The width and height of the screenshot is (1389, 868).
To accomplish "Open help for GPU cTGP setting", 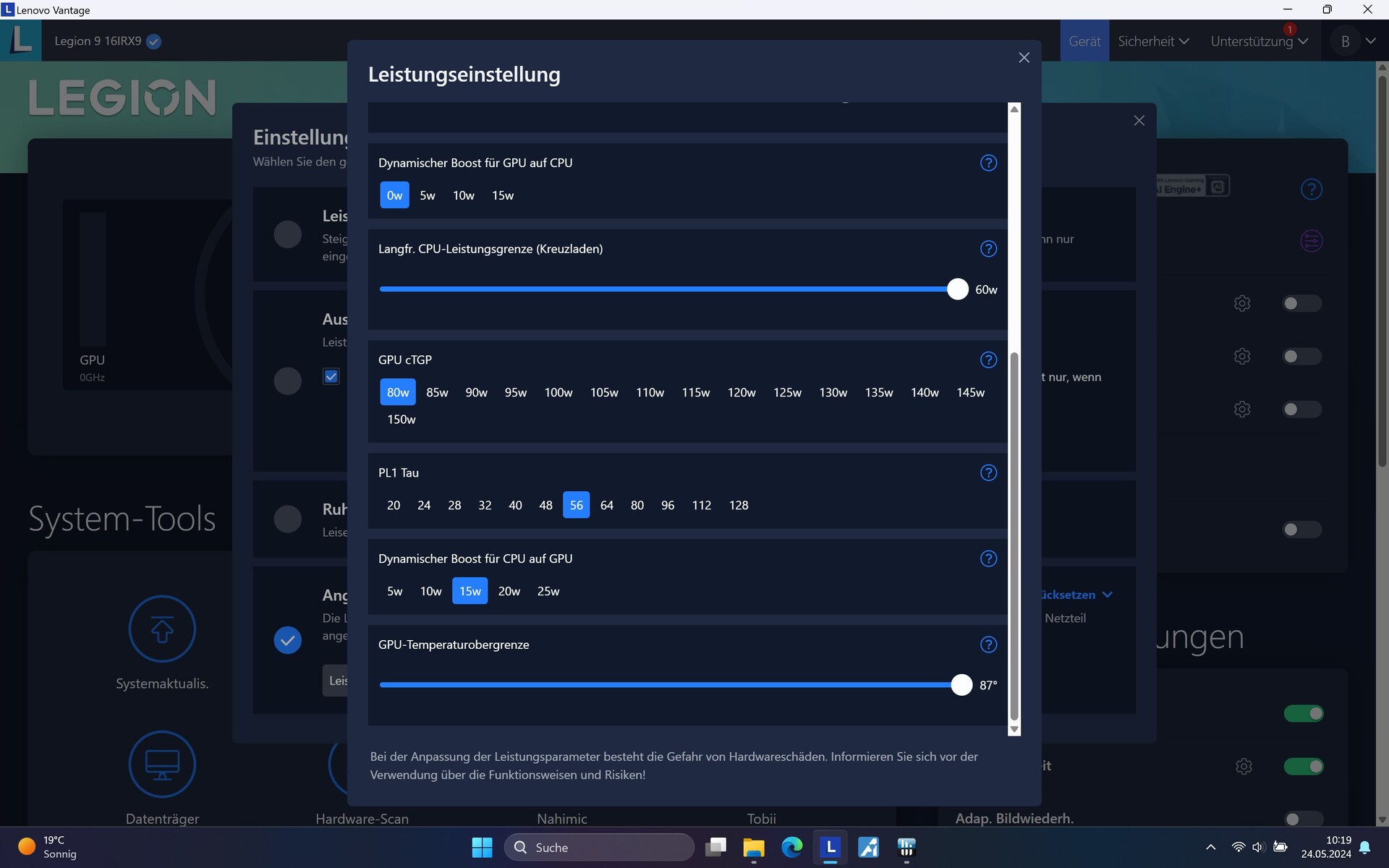I will [x=988, y=359].
